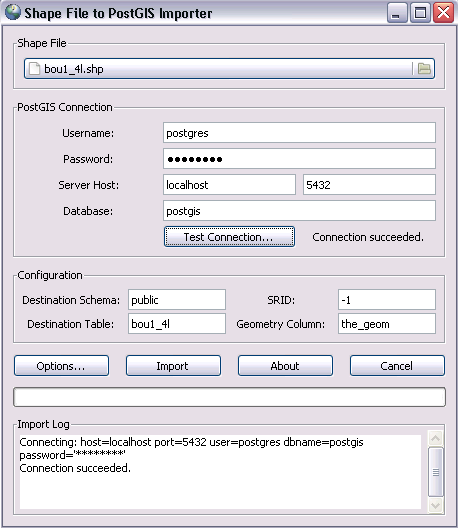Click the Import Log scrollbar up arrow
The height and width of the screenshot is (528, 458).
(x=435, y=438)
